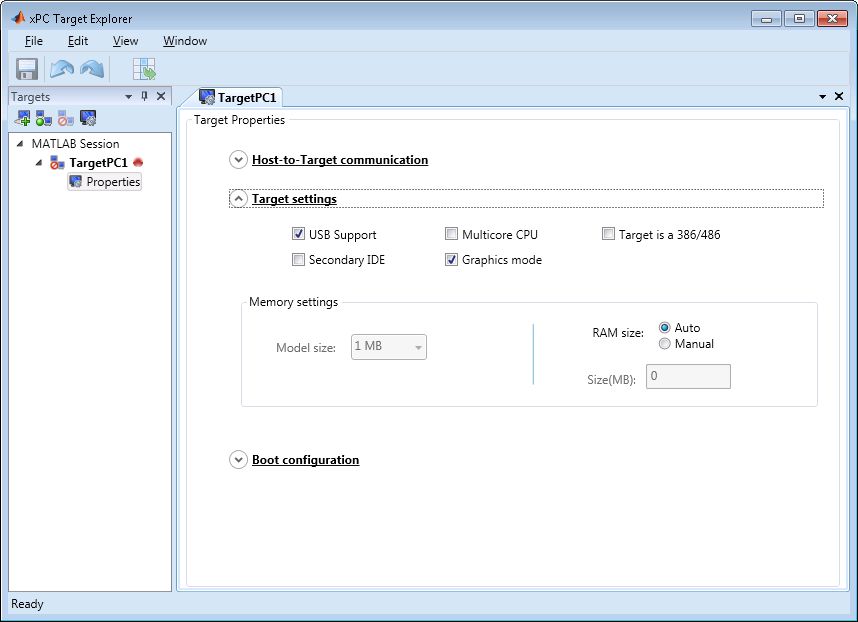858x622 pixels.
Task: Open the Window menu
Action: click(185, 41)
